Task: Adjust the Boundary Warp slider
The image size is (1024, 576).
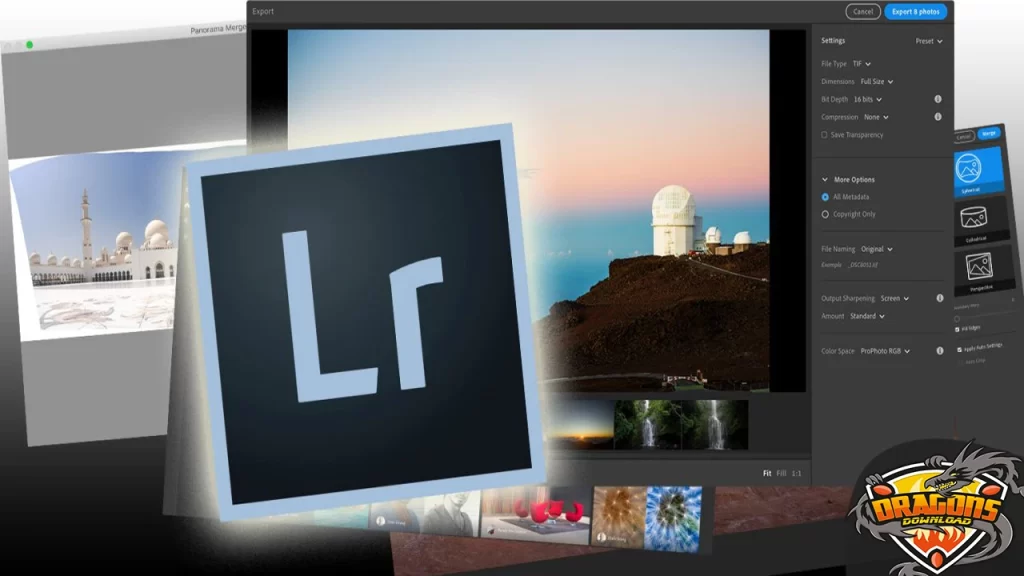Action: coord(957,318)
